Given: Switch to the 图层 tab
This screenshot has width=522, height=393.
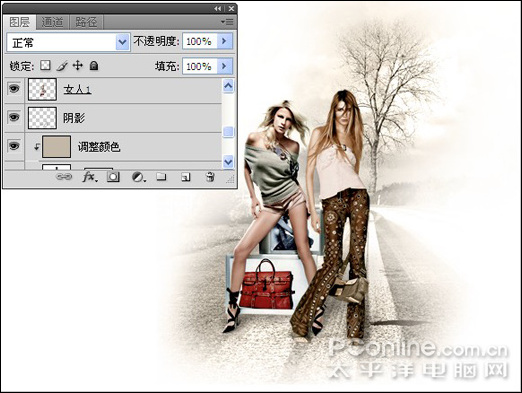Looking at the screenshot, I should pos(19,22).
